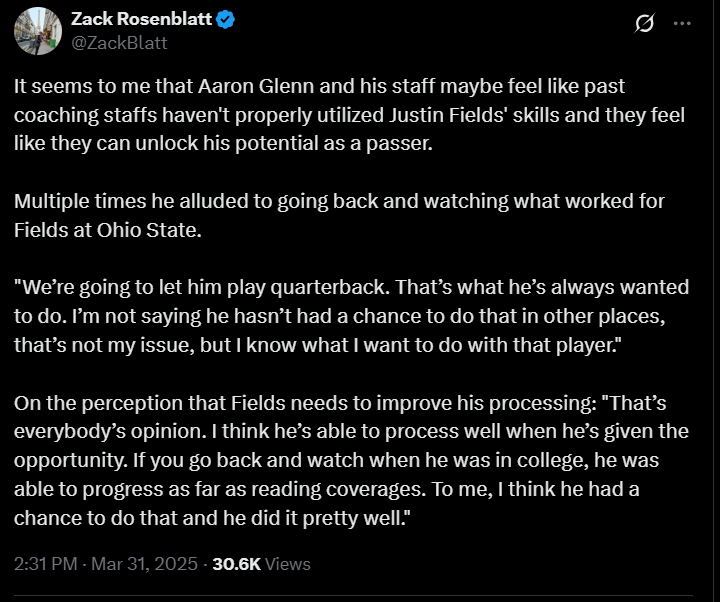
Task: Click the 2:31 PM post time
Action: pyautogui.click(x=46, y=564)
